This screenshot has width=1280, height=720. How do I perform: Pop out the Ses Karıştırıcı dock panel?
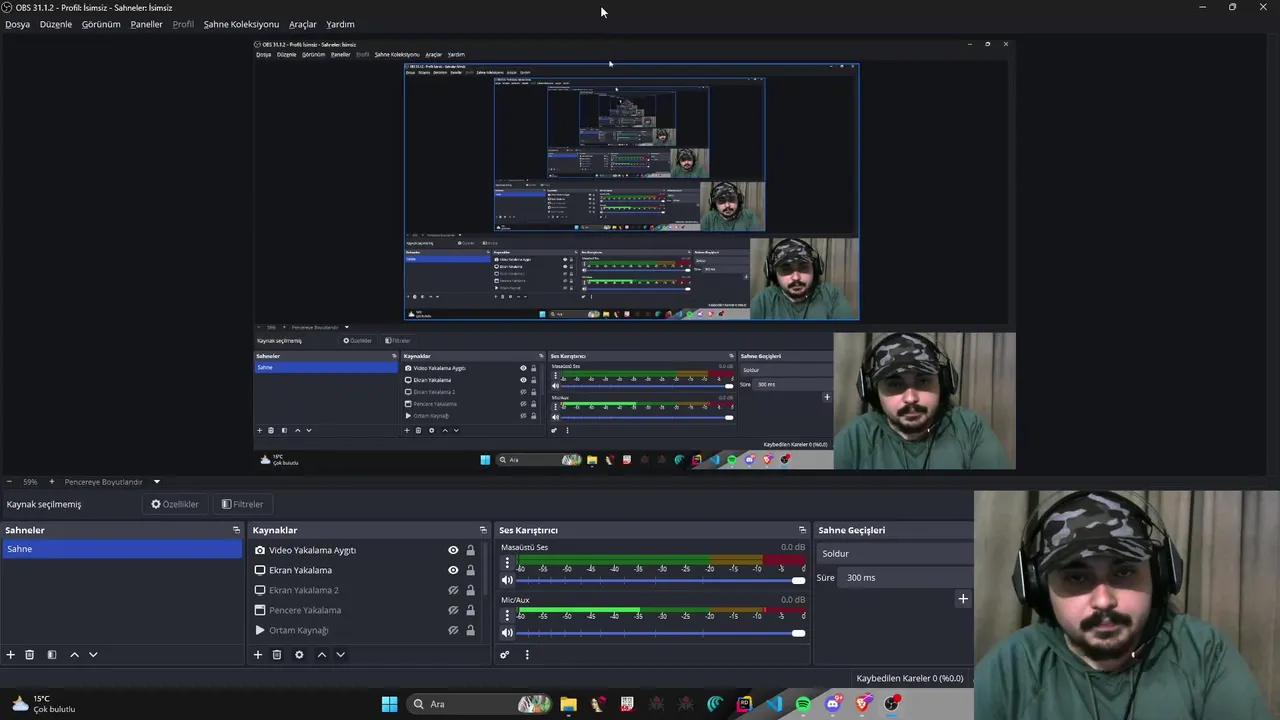(802, 530)
